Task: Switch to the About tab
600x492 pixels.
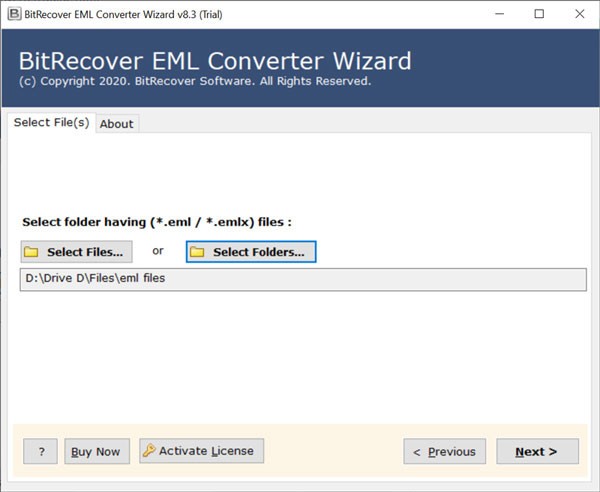Action: pyautogui.click(x=116, y=124)
